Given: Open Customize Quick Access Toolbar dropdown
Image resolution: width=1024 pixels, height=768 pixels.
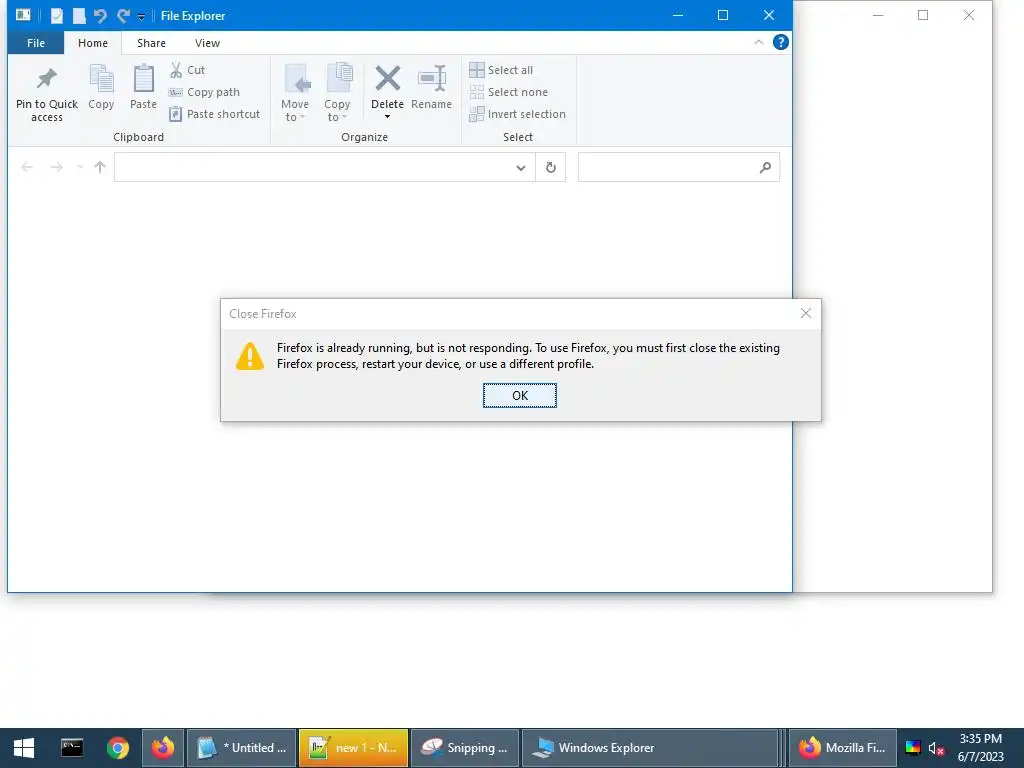Looking at the screenshot, I should pos(141,17).
